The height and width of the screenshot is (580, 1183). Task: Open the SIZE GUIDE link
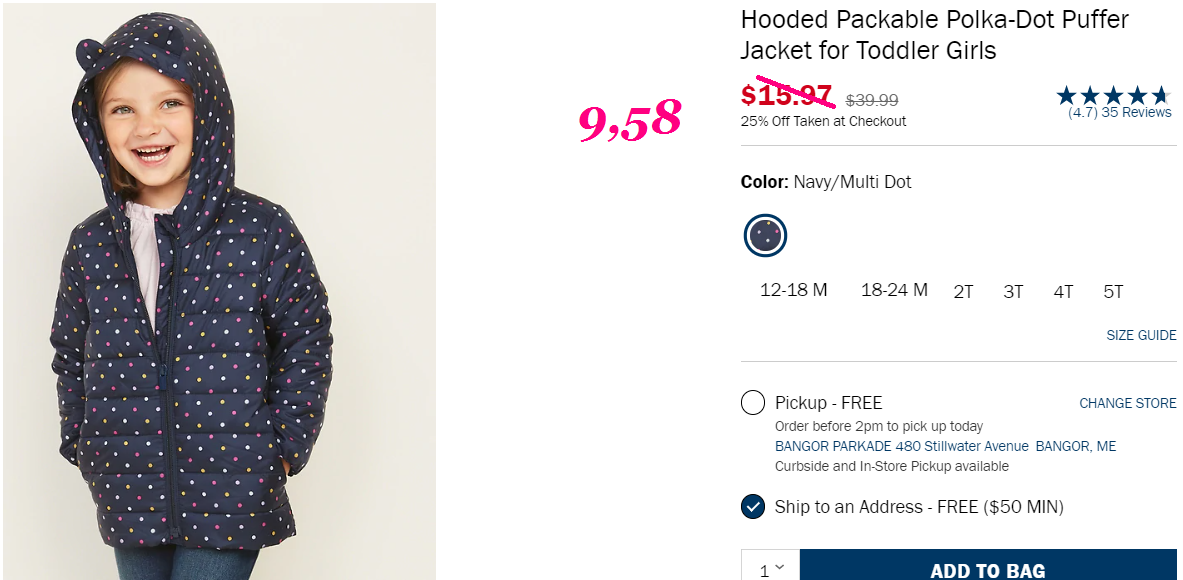(1141, 335)
